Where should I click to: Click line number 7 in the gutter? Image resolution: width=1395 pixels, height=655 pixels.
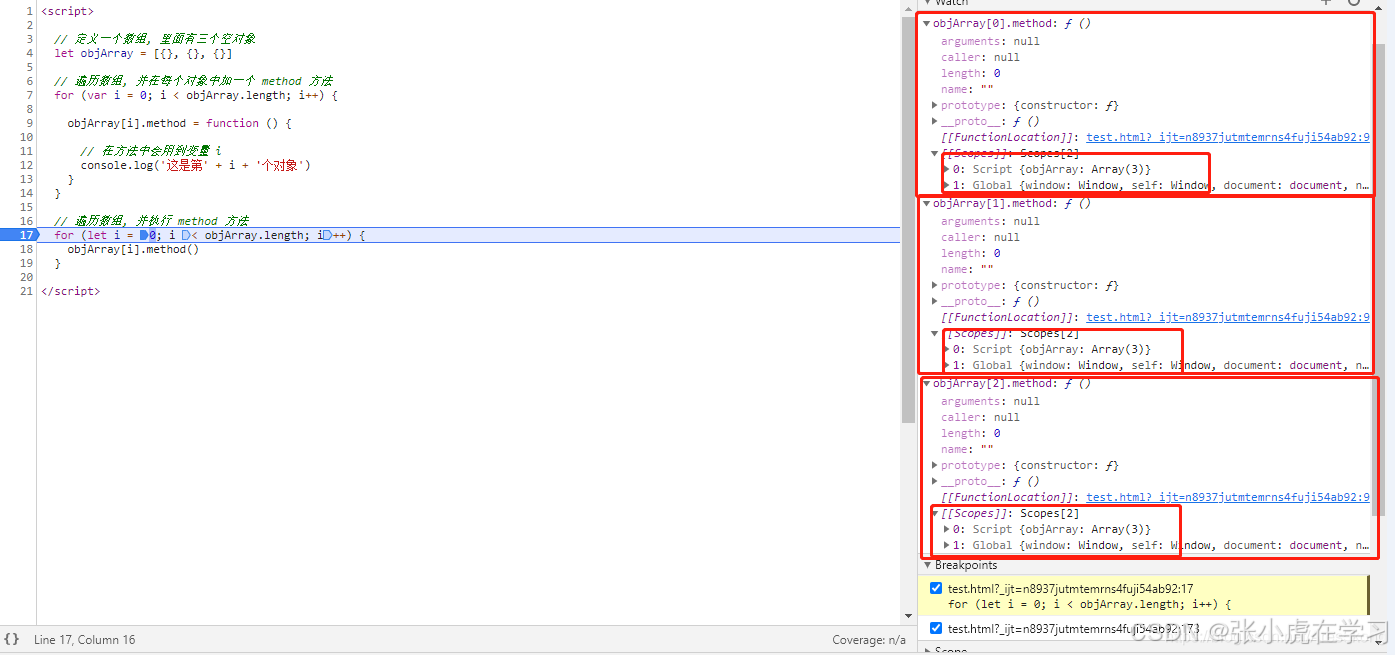[x=30, y=95]
